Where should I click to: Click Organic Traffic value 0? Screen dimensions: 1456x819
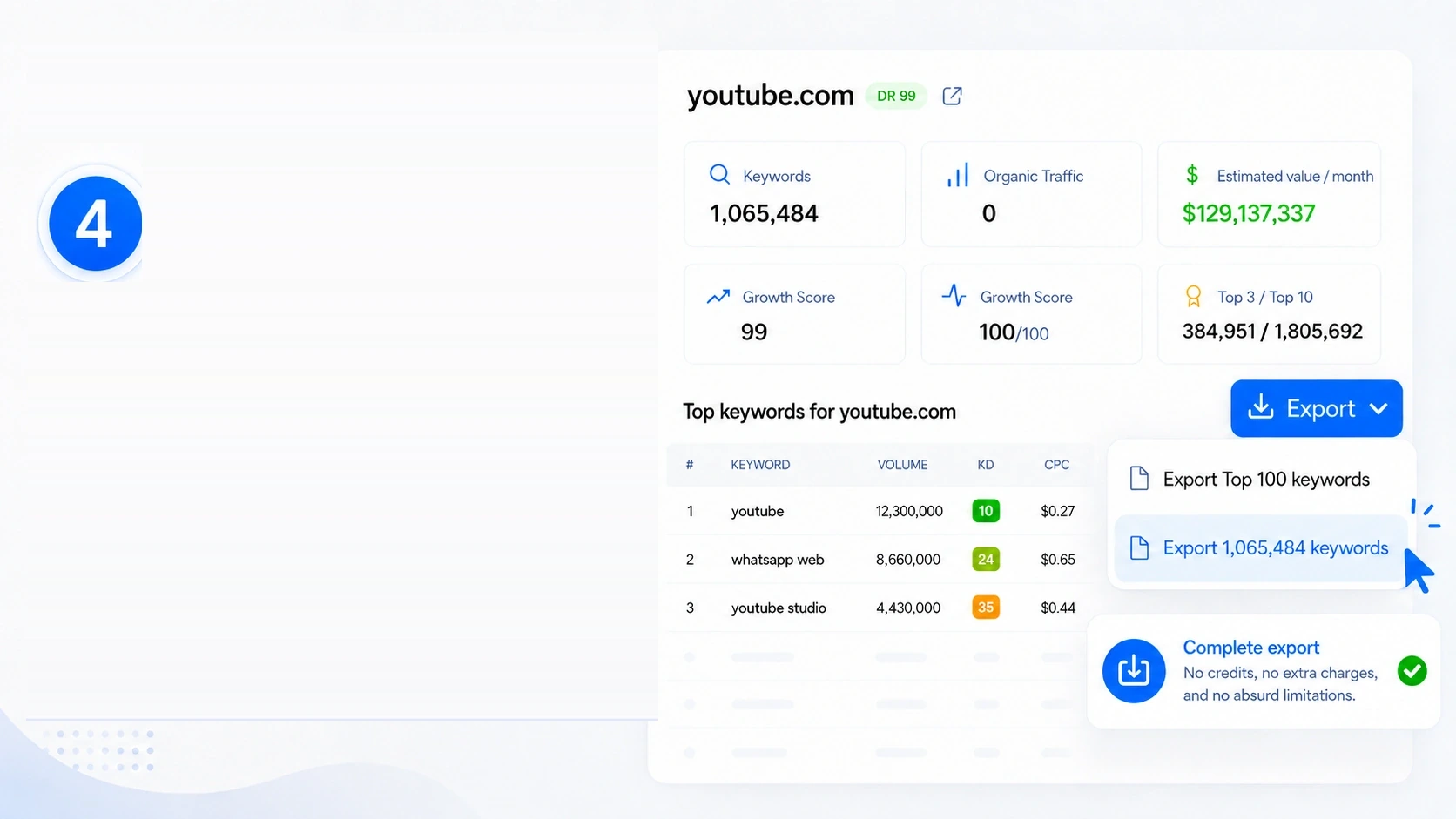click(989, 213)
